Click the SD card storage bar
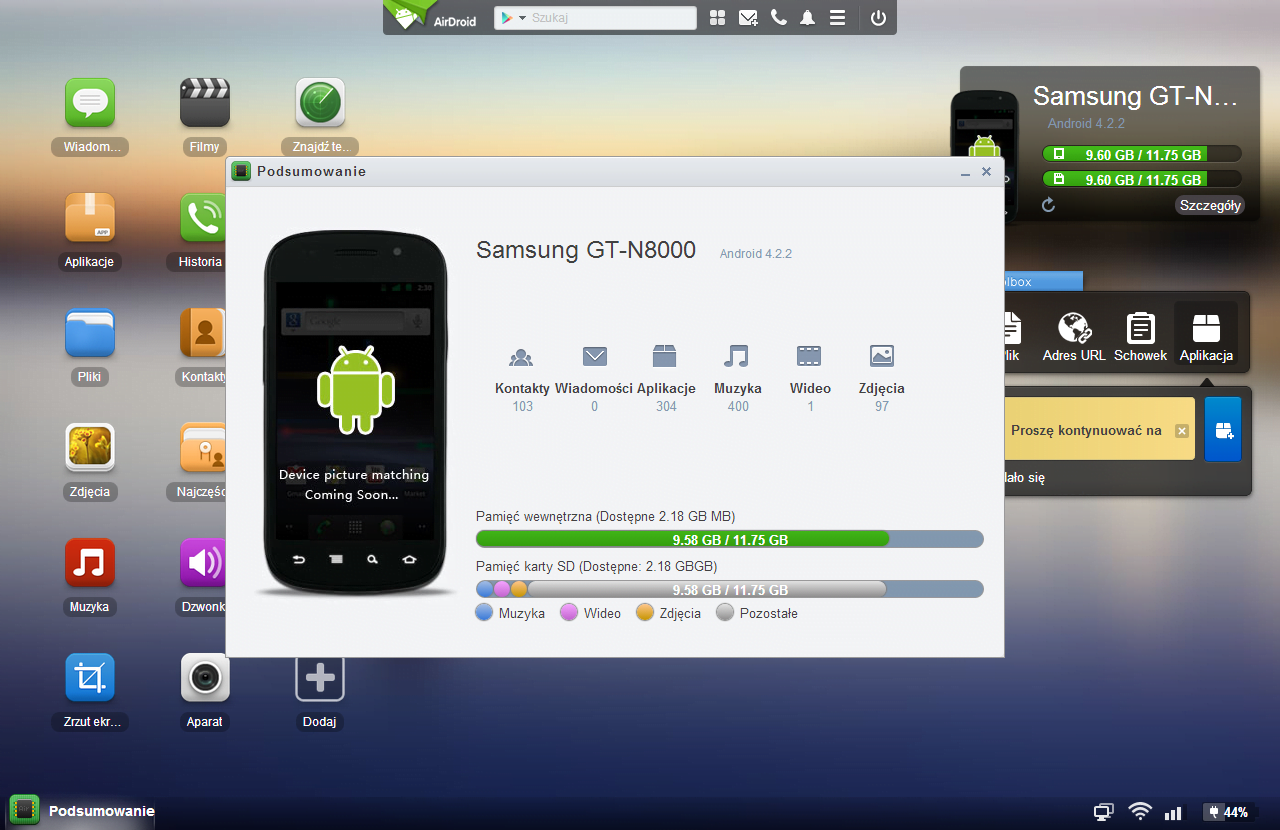 pyautogui.click(x=730, y=589)
